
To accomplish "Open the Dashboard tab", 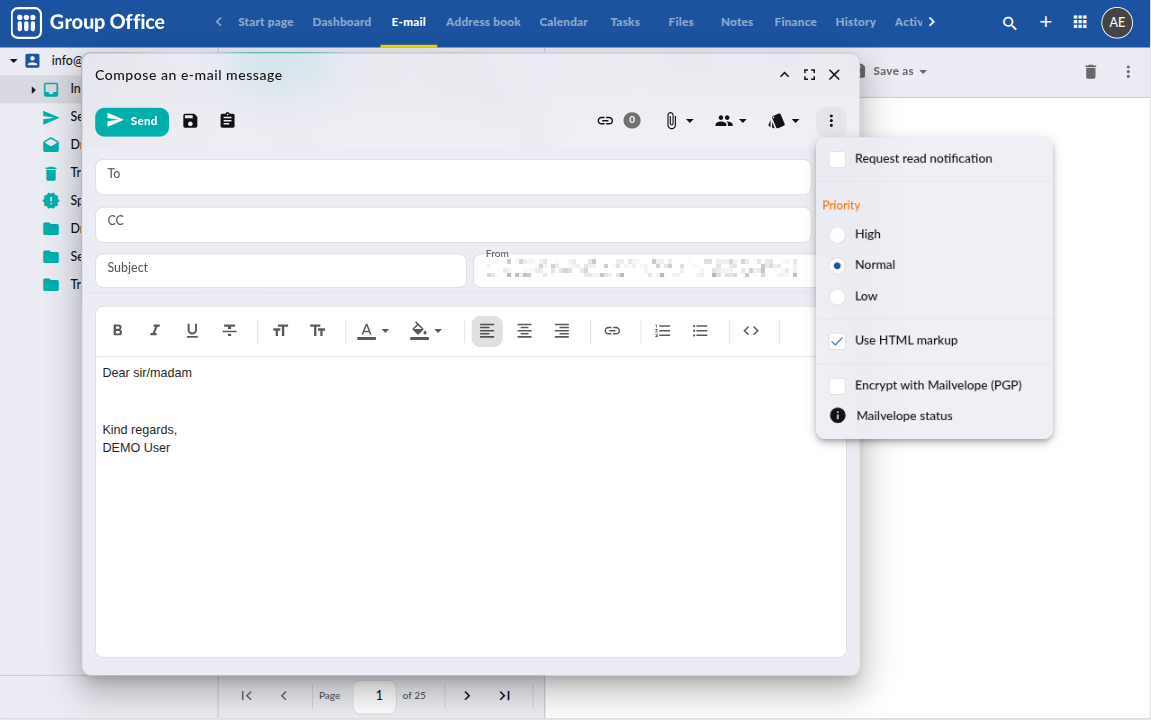I will pyautogui.click(x=342, y=22).
